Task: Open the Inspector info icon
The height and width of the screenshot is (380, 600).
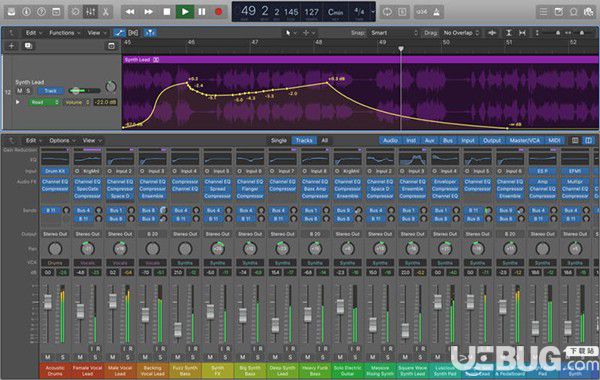Action: 26,12
